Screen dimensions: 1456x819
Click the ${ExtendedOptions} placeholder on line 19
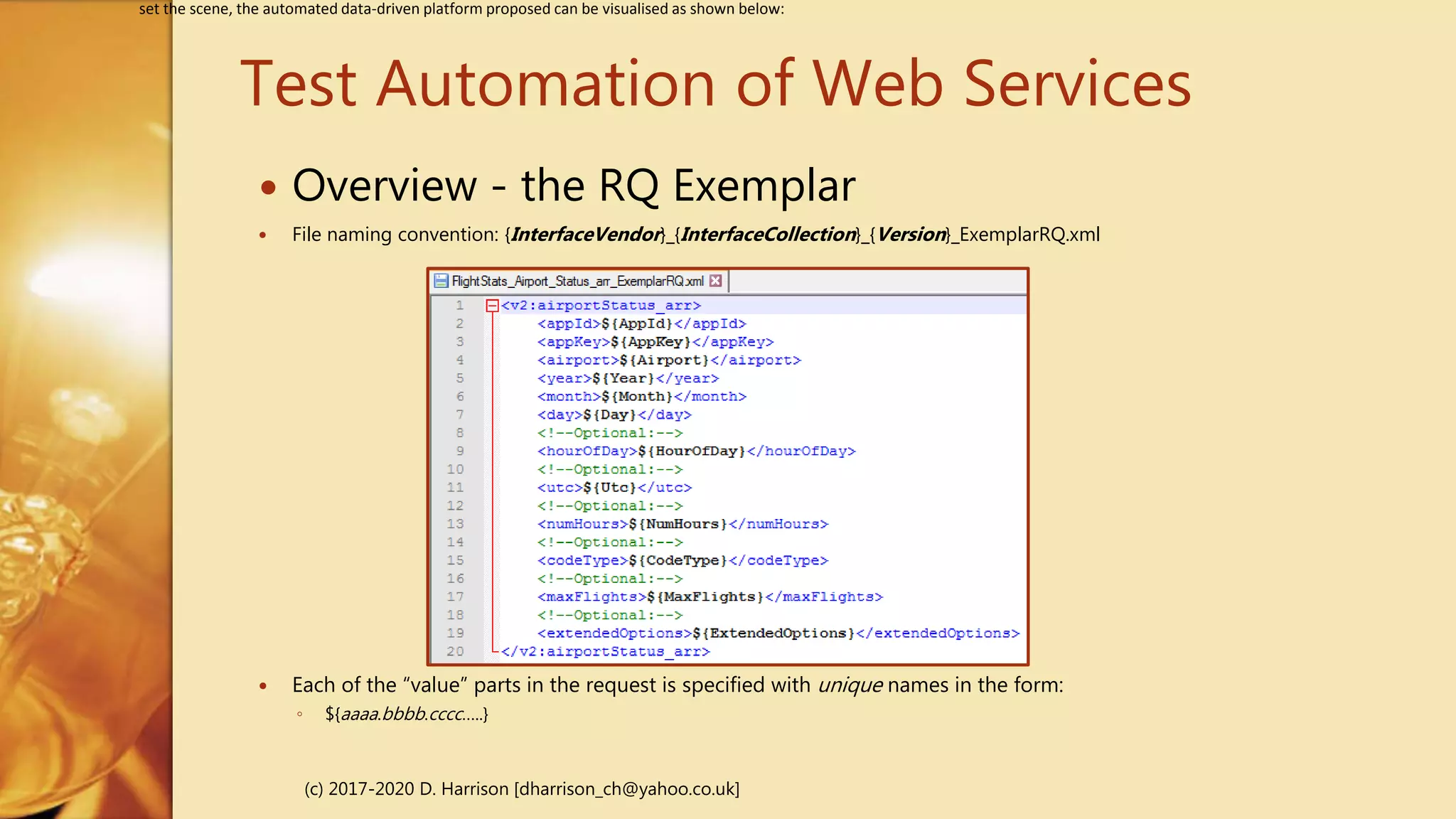coord(773,633)
